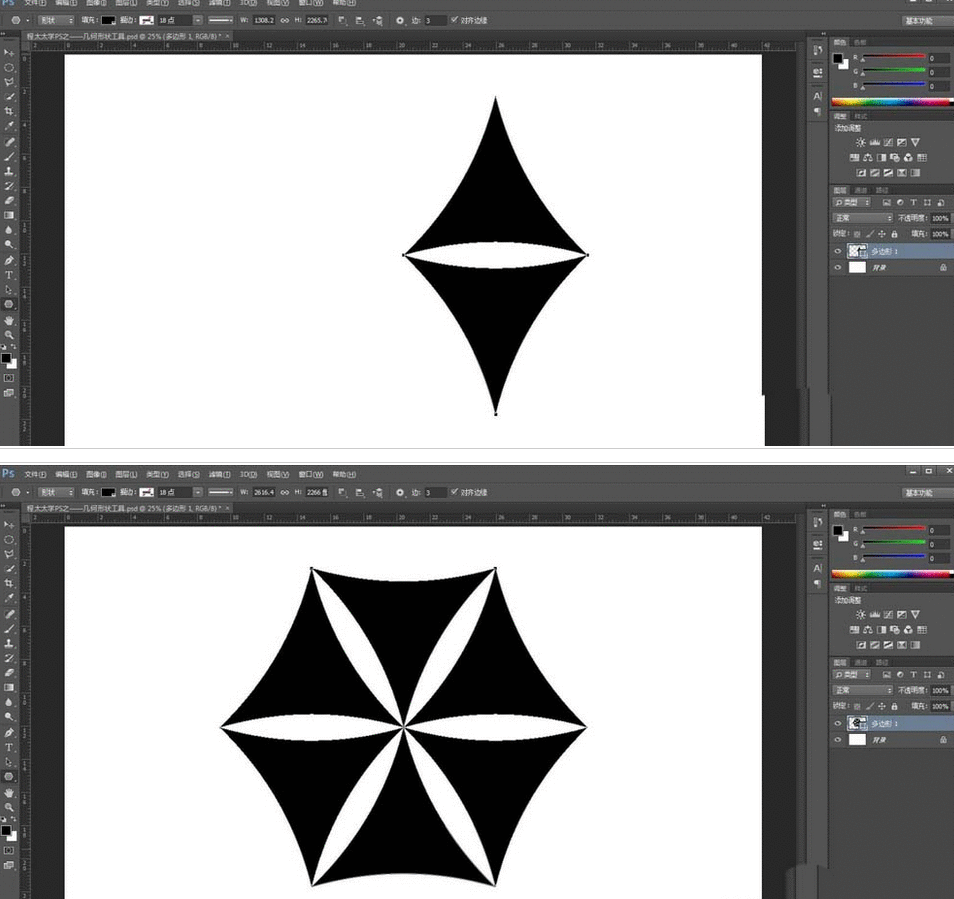Select the Eyedropper tool in the upper window
This screenshot has width=954, height=899.
click(9, 126)
